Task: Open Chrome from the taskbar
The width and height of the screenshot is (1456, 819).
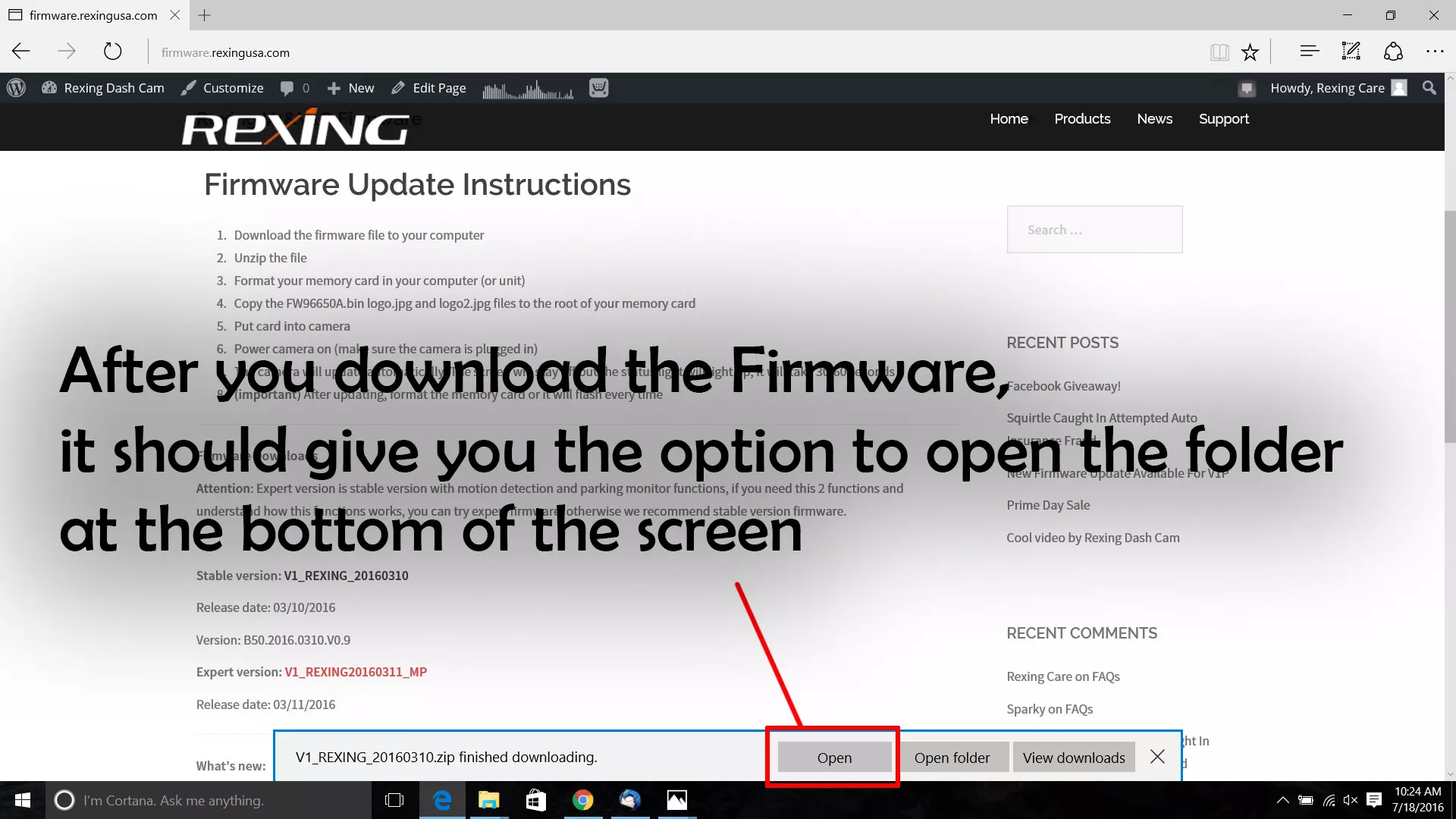Action: click(582, 800)
